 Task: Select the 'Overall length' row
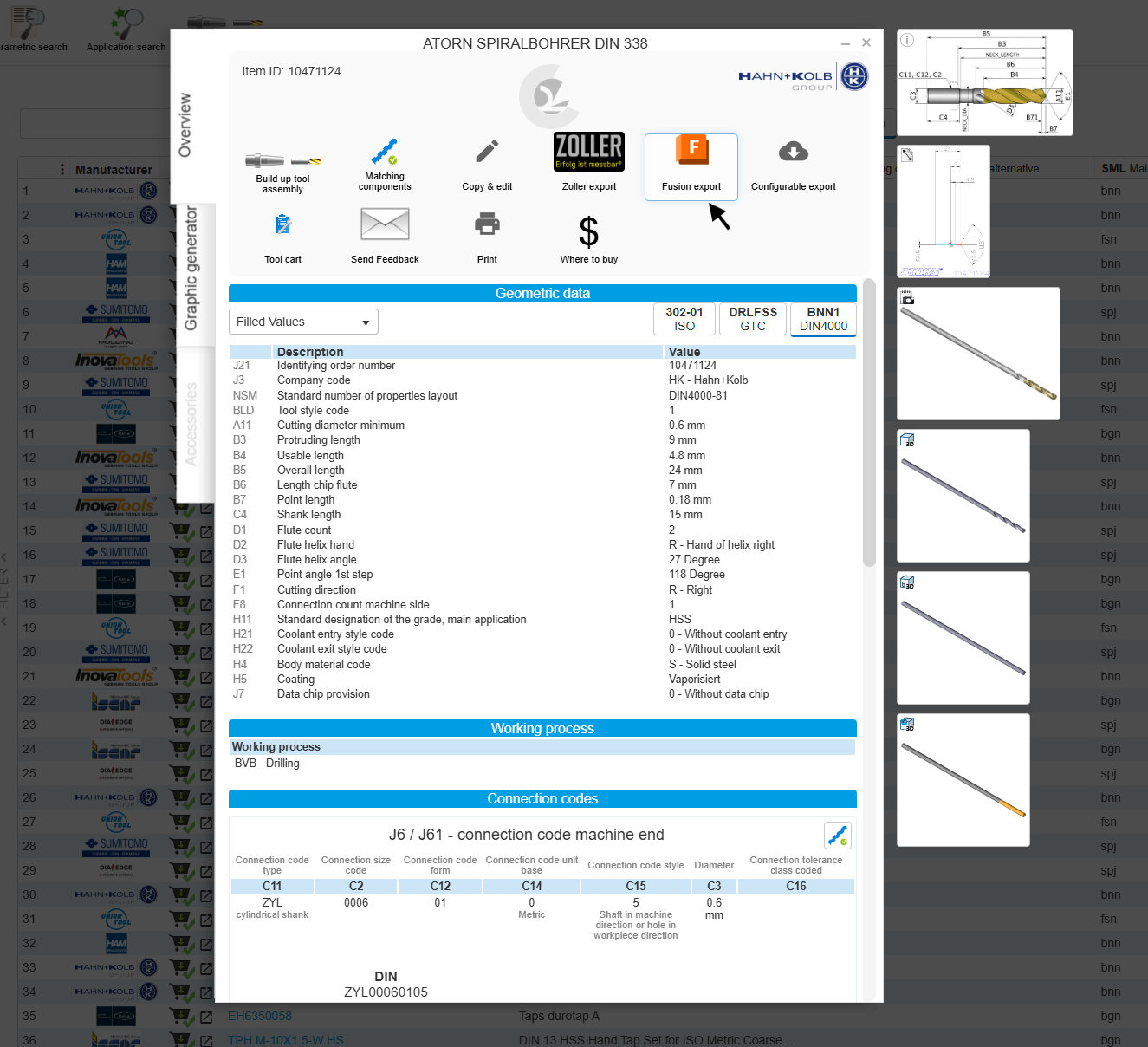click(x=542, y=471)
